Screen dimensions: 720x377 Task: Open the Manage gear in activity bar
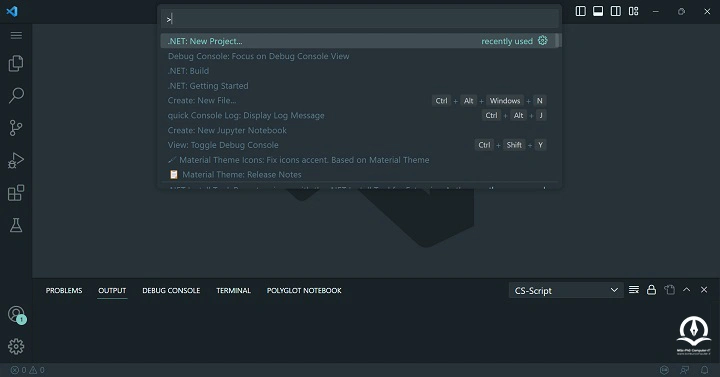[x=16, y=346]
